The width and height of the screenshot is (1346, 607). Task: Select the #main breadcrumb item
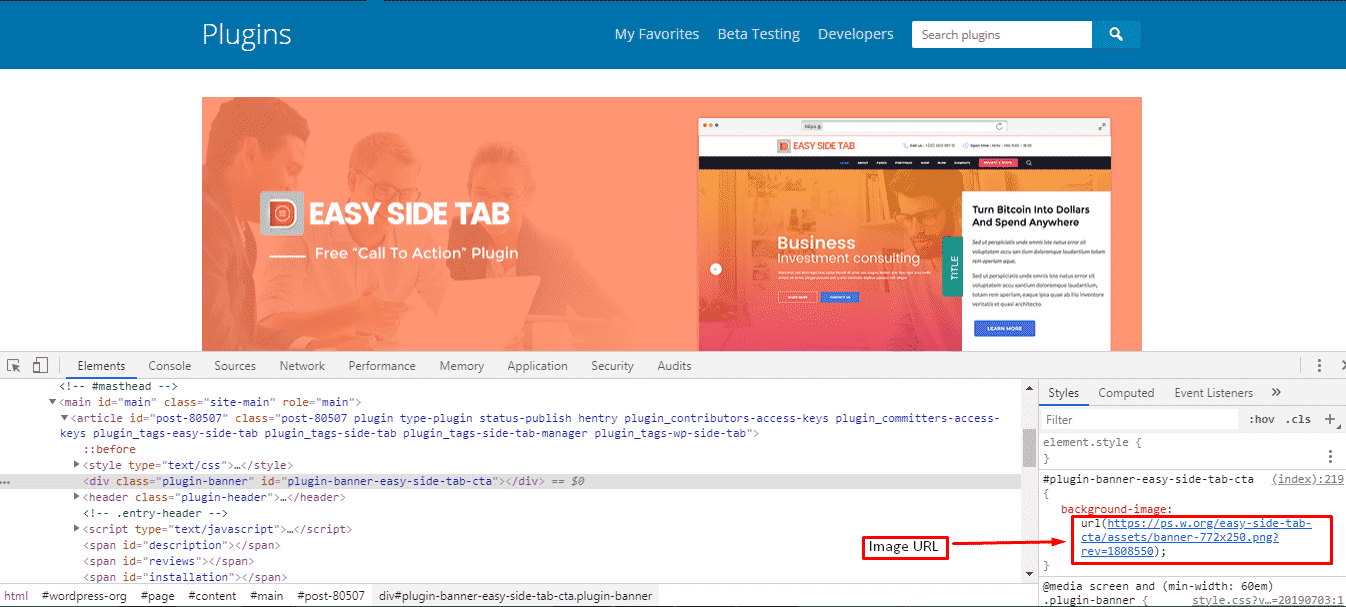coord(266,596)
